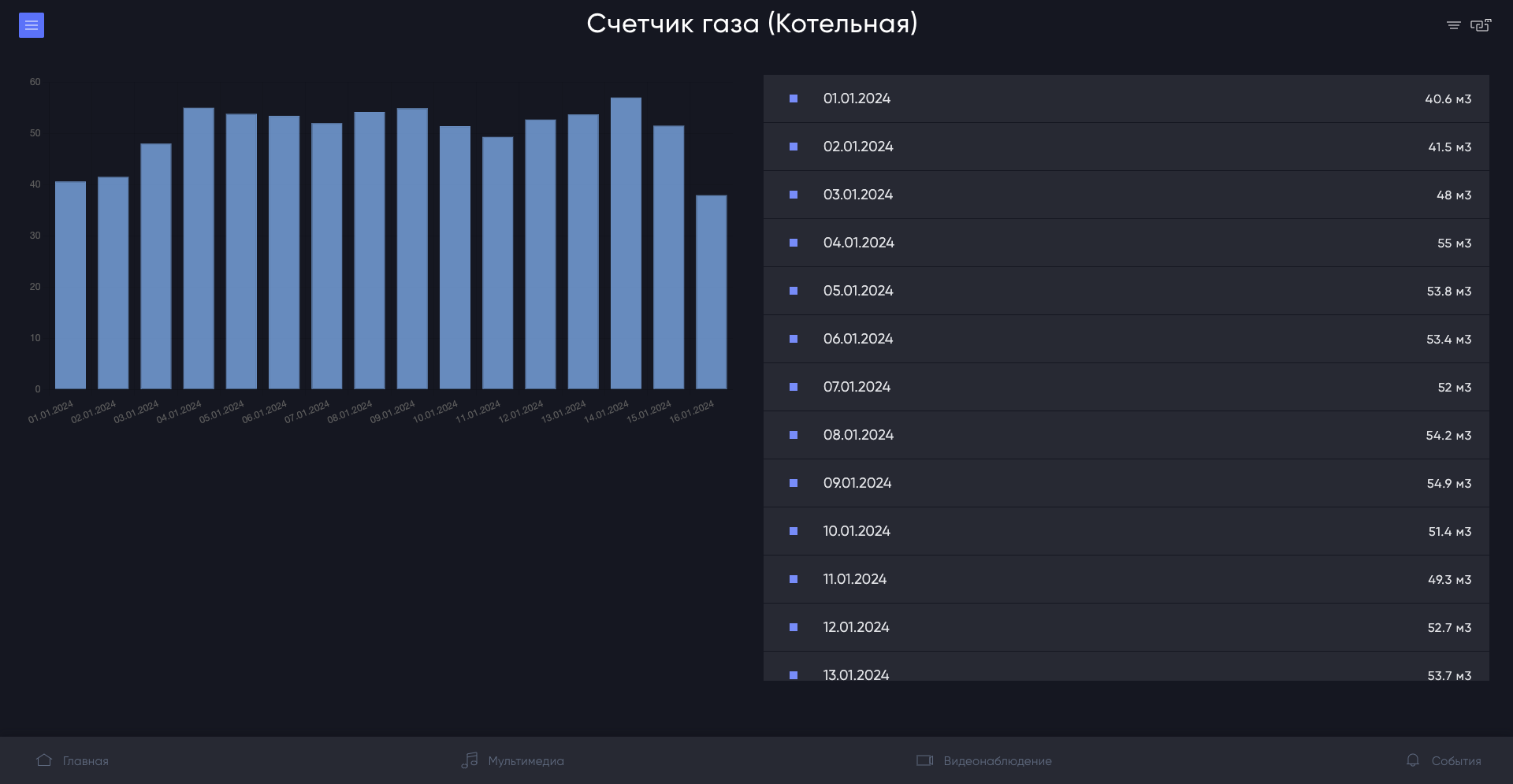Click the music note icon in the bottom bar

point(470,760)
